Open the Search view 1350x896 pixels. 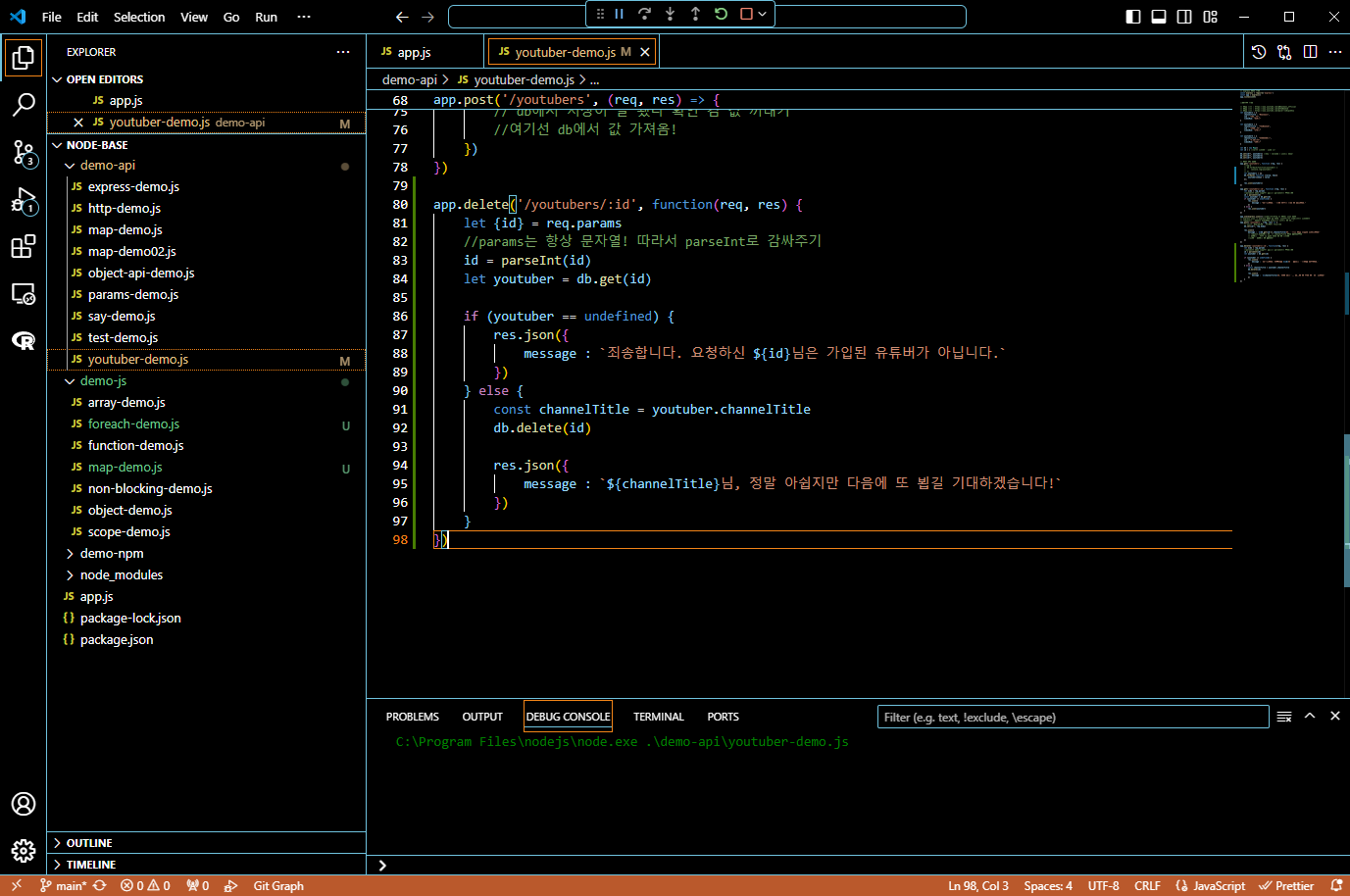point(24,104)
